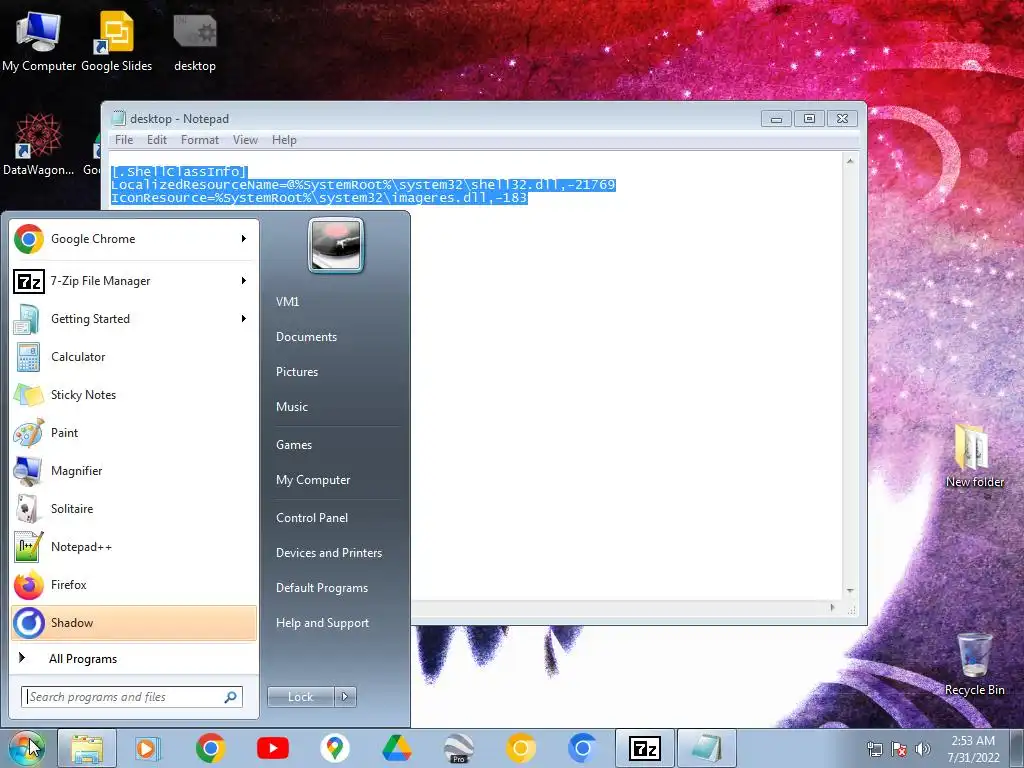Click Notepad vertical scrollbar up arrow
Viewport: 1024px width, 768px height.
850,161
